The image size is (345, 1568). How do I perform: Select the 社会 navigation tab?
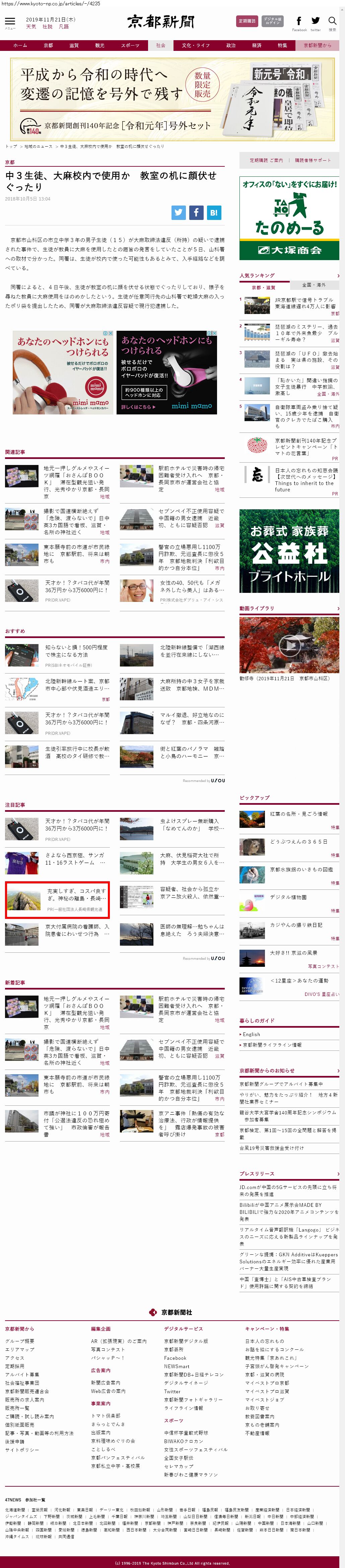(x=160, y=45)
